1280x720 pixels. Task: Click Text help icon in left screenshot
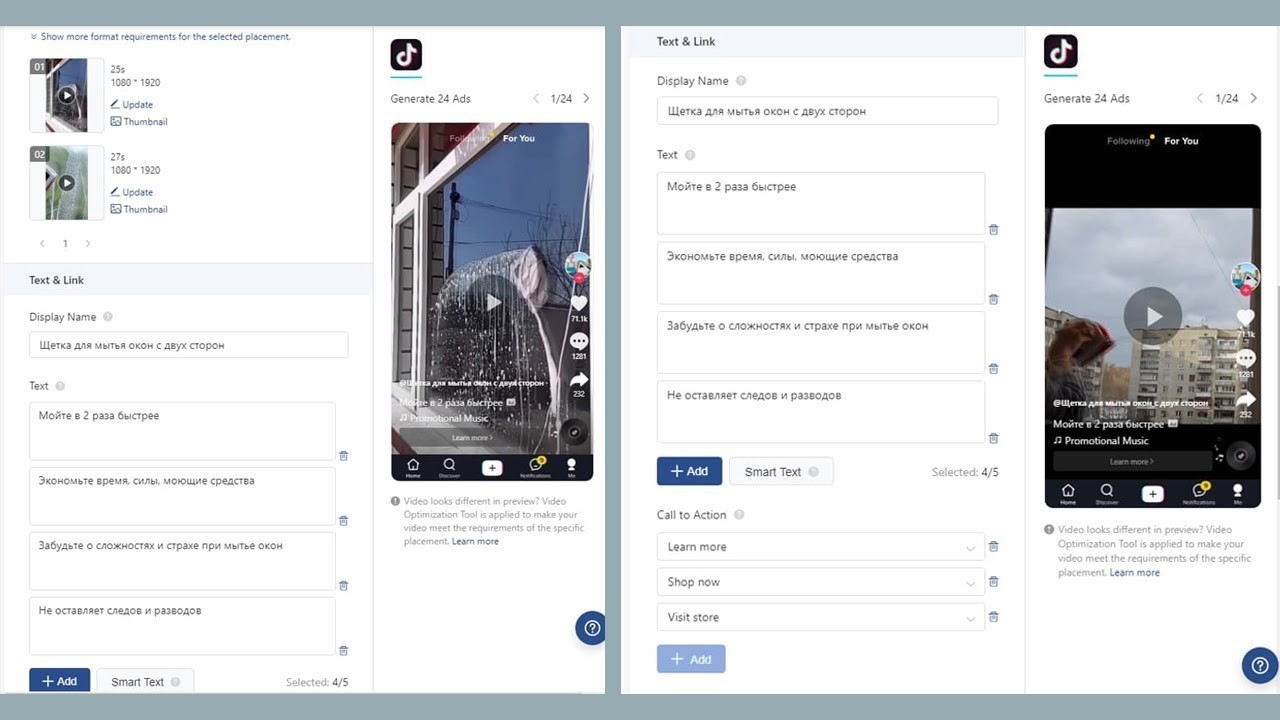(60, 386)
